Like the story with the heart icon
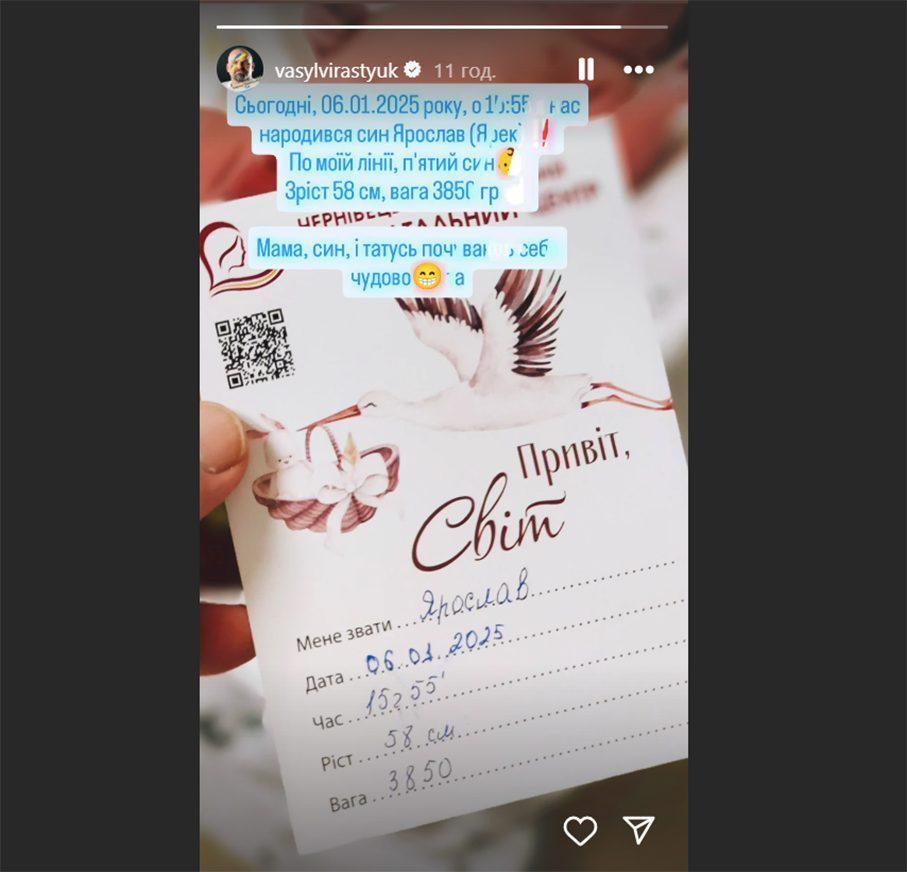Screen dimensions: 907x872 [x=580, y=830]
